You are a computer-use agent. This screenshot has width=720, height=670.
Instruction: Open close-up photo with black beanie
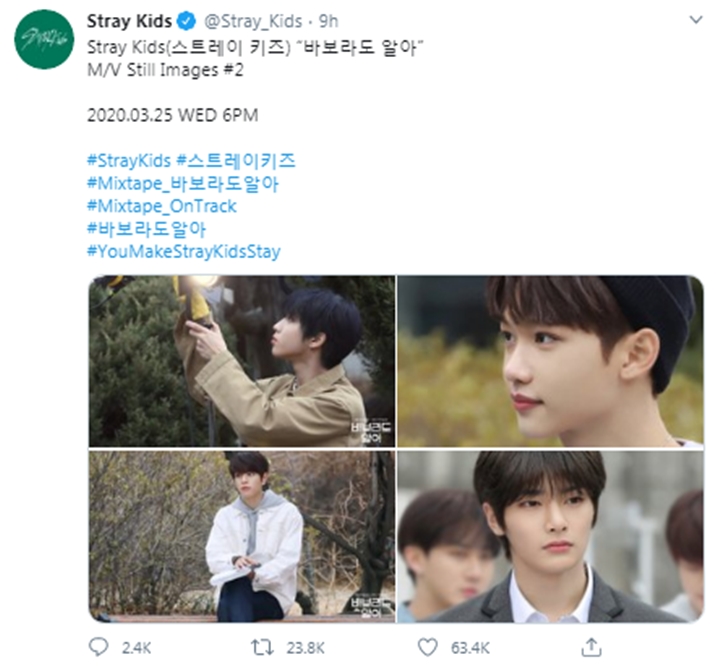(550, 361)
